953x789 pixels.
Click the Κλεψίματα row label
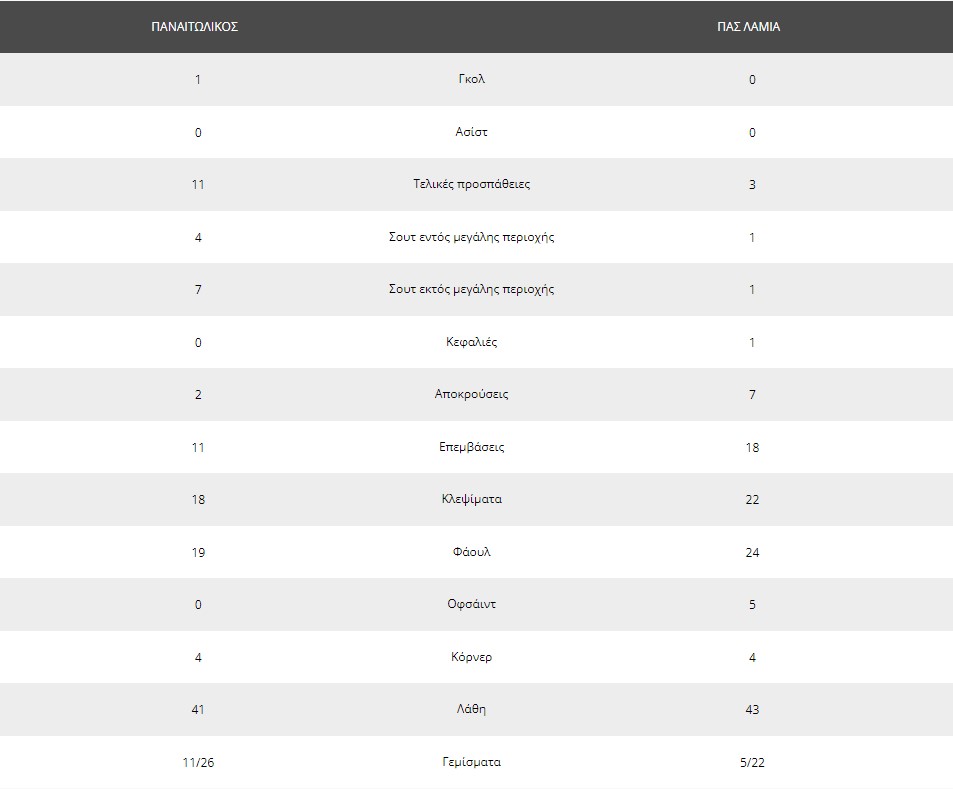tap(472, 500)
